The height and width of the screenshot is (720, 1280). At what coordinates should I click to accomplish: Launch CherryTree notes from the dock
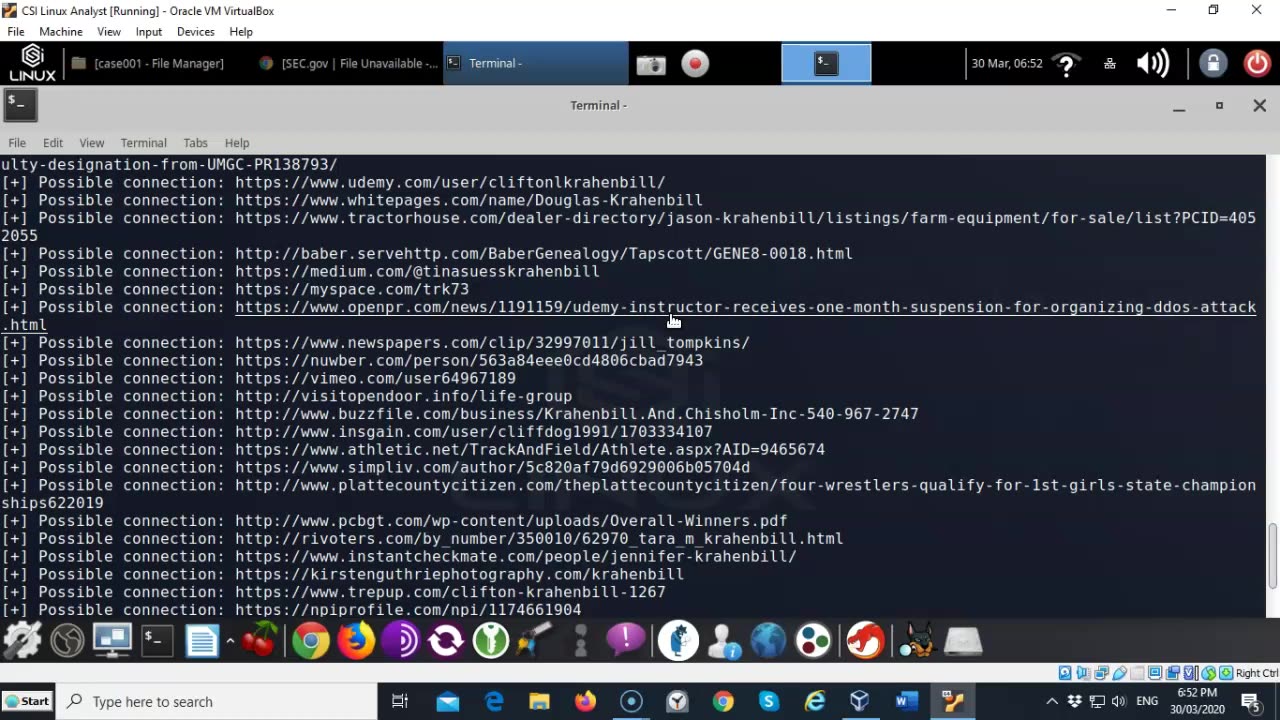[x=260, y=640]
